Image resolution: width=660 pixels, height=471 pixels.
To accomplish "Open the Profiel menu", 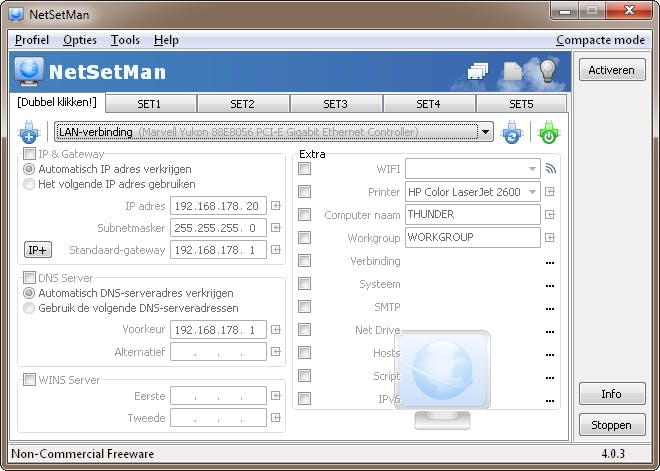I will coord(32,40).
